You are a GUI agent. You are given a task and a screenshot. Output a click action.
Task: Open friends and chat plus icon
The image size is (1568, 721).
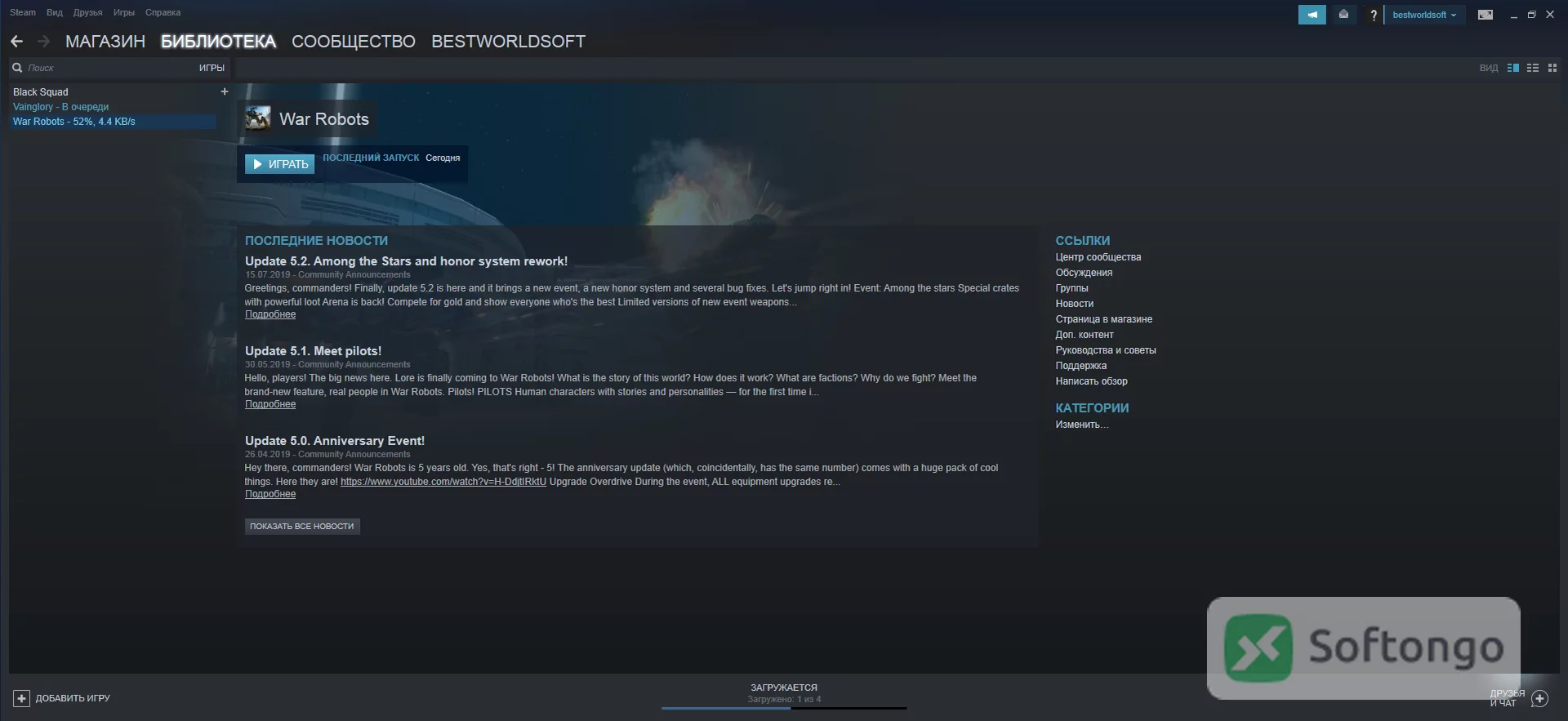click(x=1539, y=698)
